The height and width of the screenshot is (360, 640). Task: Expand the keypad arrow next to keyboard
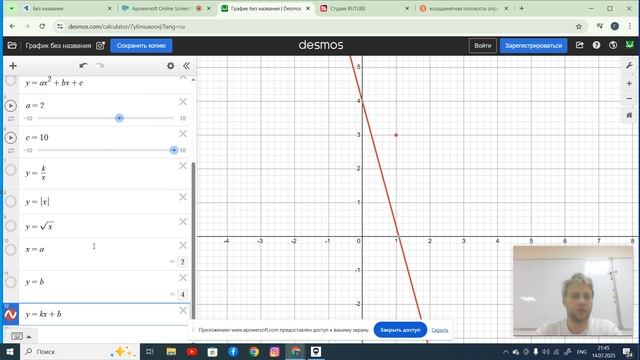point(29,337)
